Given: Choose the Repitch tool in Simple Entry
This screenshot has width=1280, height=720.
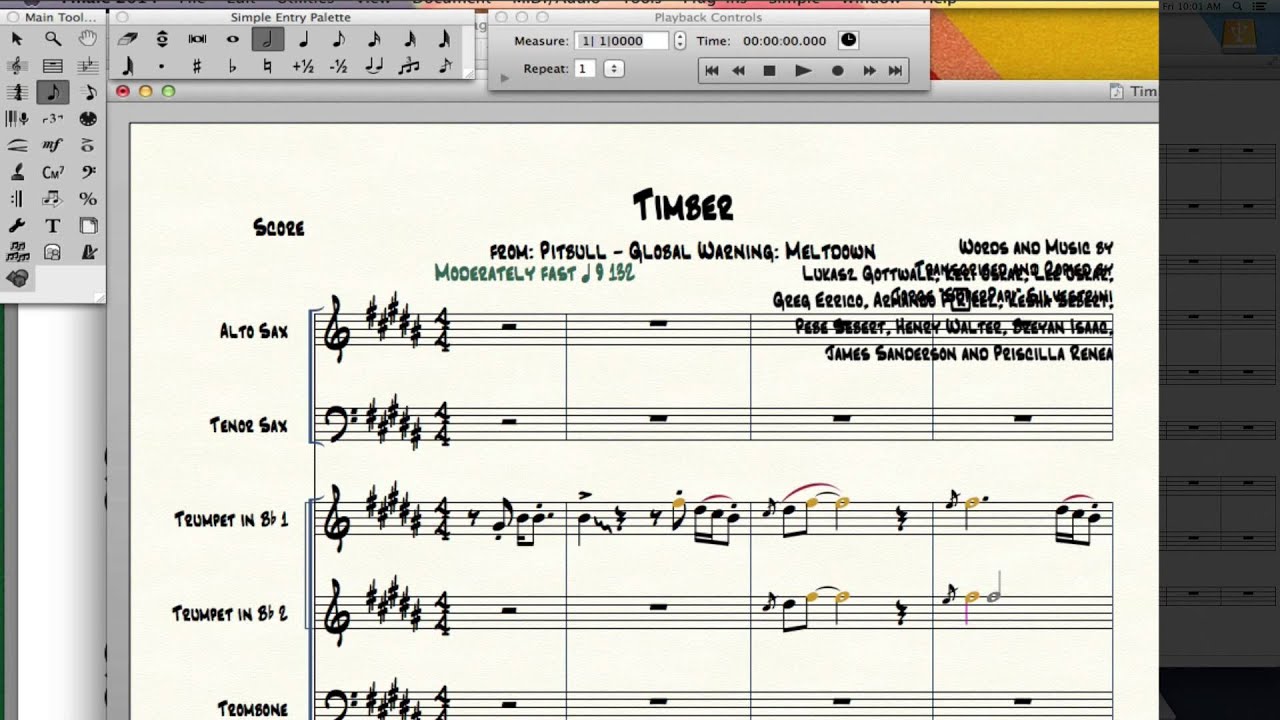Looking at the screenshot, I should point(161,39).
